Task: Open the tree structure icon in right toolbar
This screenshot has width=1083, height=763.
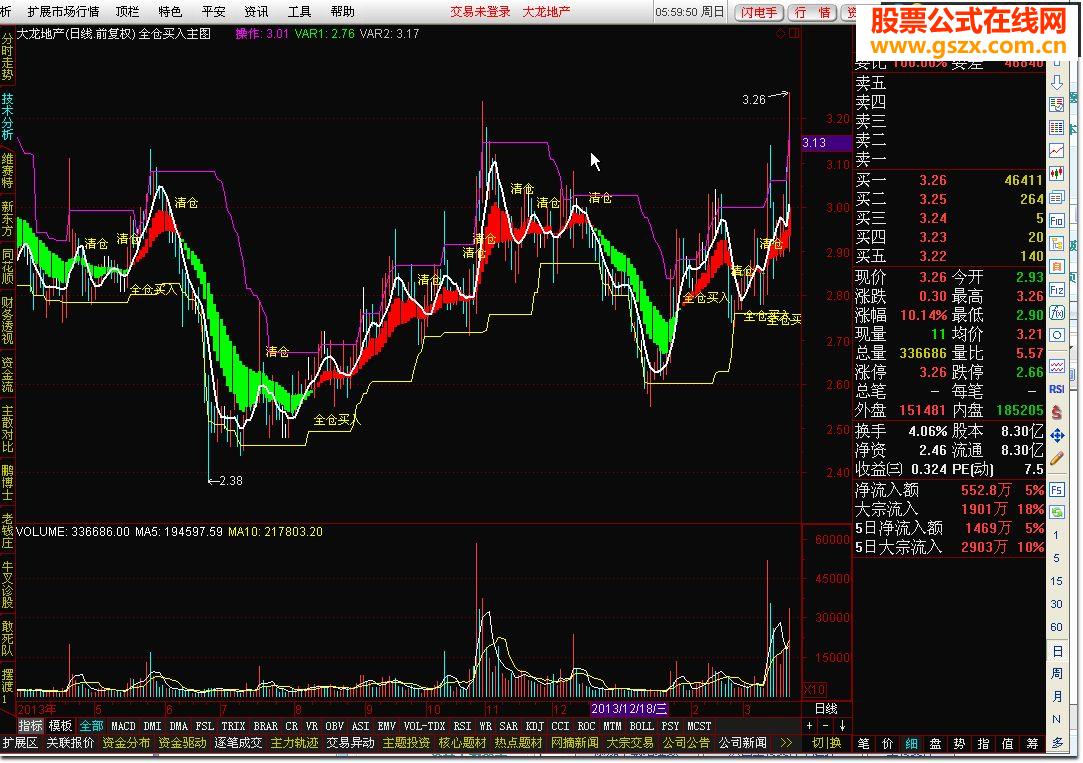Action: click(x=1057, y=244)
